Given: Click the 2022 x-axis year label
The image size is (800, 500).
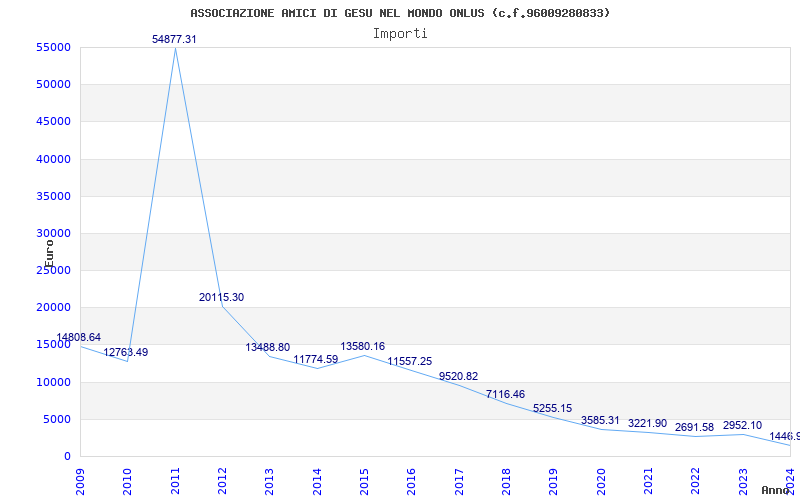Looking at the screenshot, I should coord(695,482).
